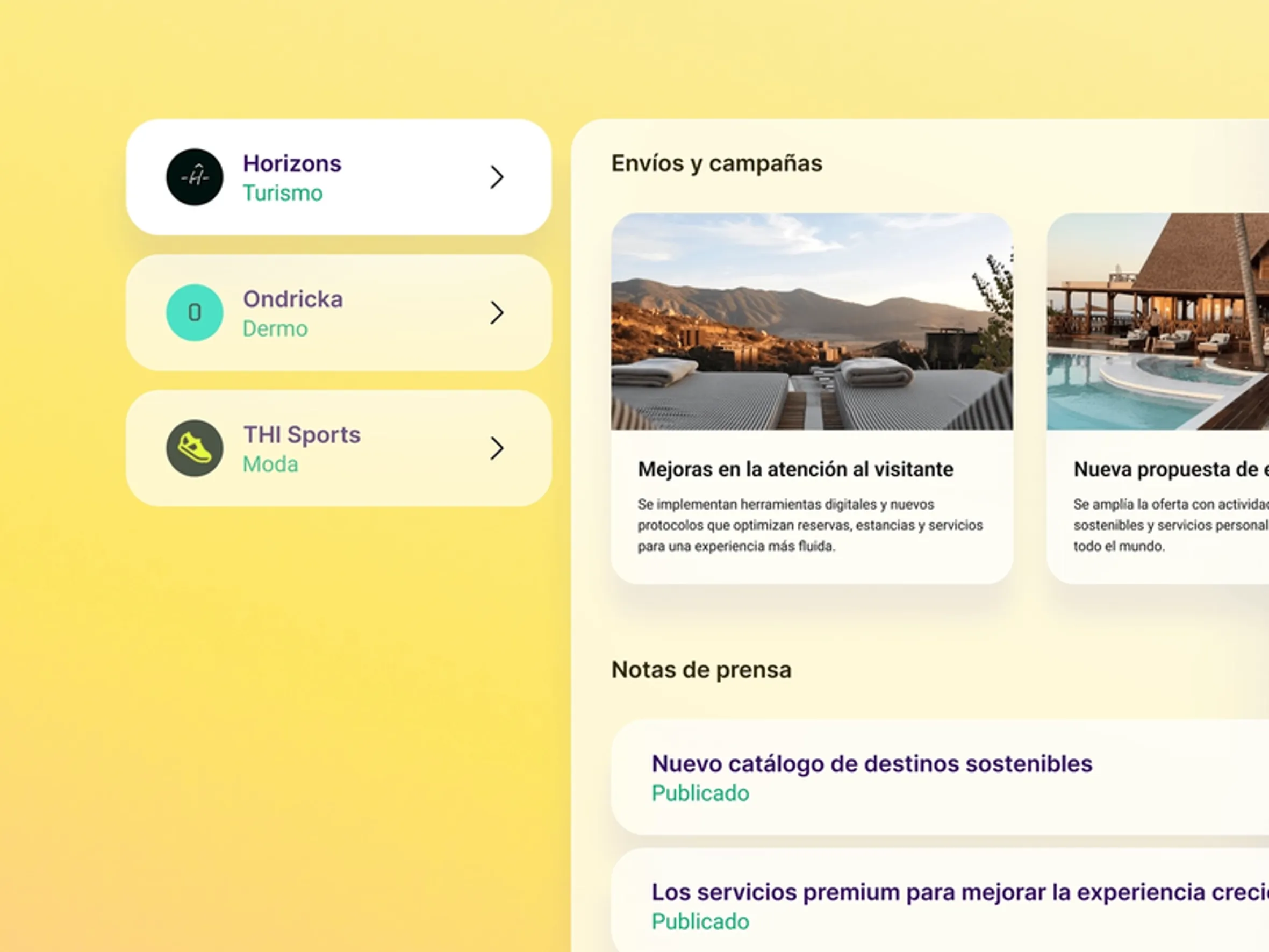Viewport: 1269px width, 952px height.
Task: Click the green 'O' avatar for Ondricka
Action: (x=195, y=313)
